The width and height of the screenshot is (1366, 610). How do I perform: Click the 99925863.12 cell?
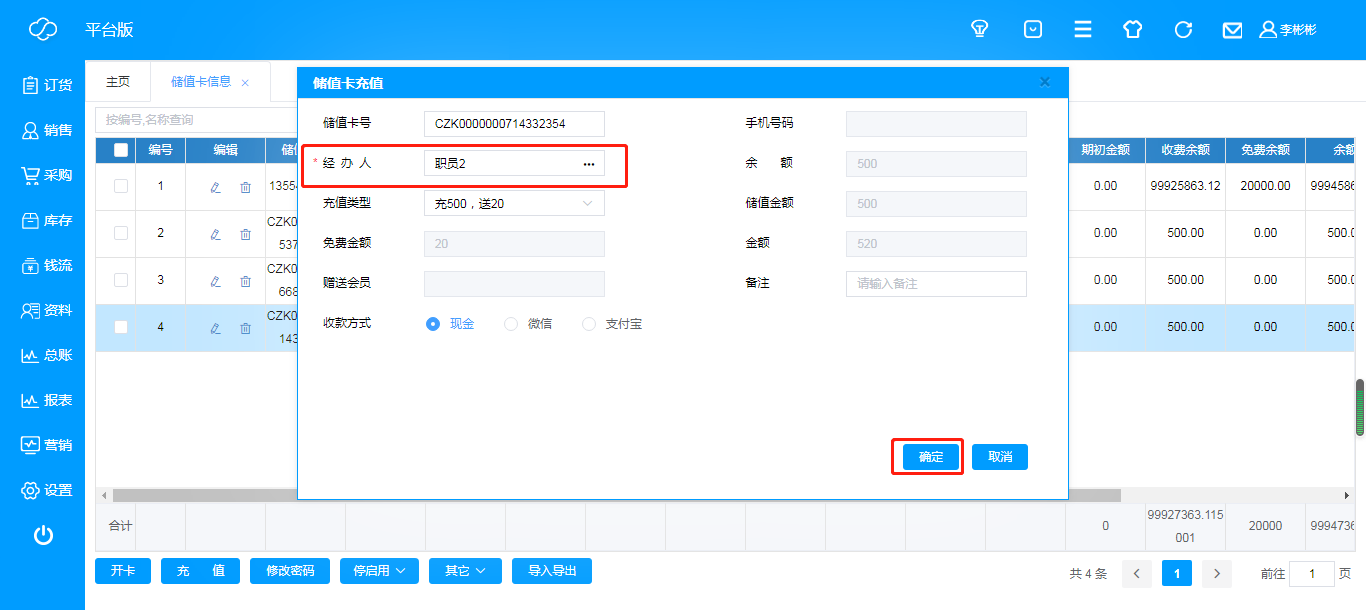(x=1185, y=187)
